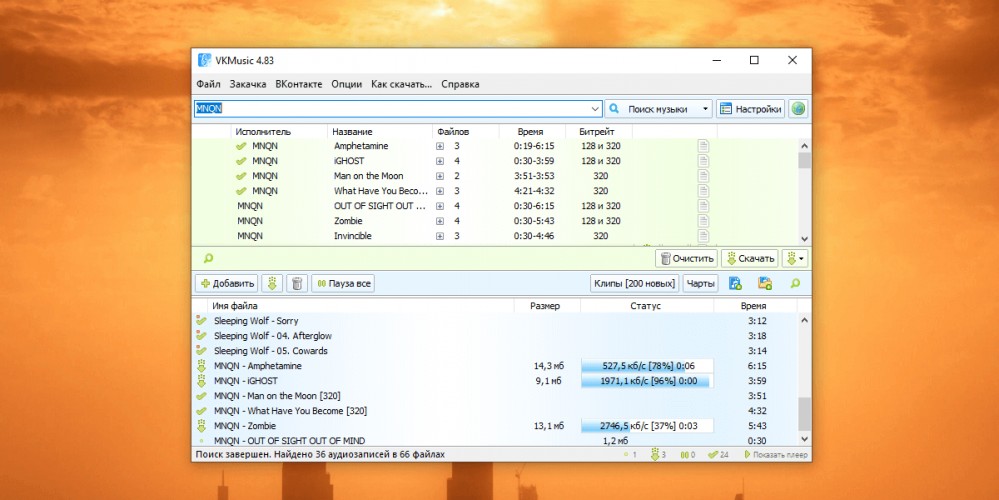999x500 pixels.
Task: Expand file list for iGHOST
Action: [440, 161]
